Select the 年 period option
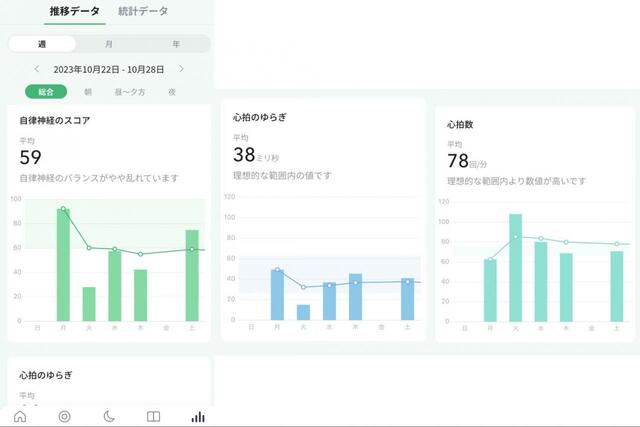Image resolution: width=640 pixels, height=427 pixels. (x=176, y=44)
